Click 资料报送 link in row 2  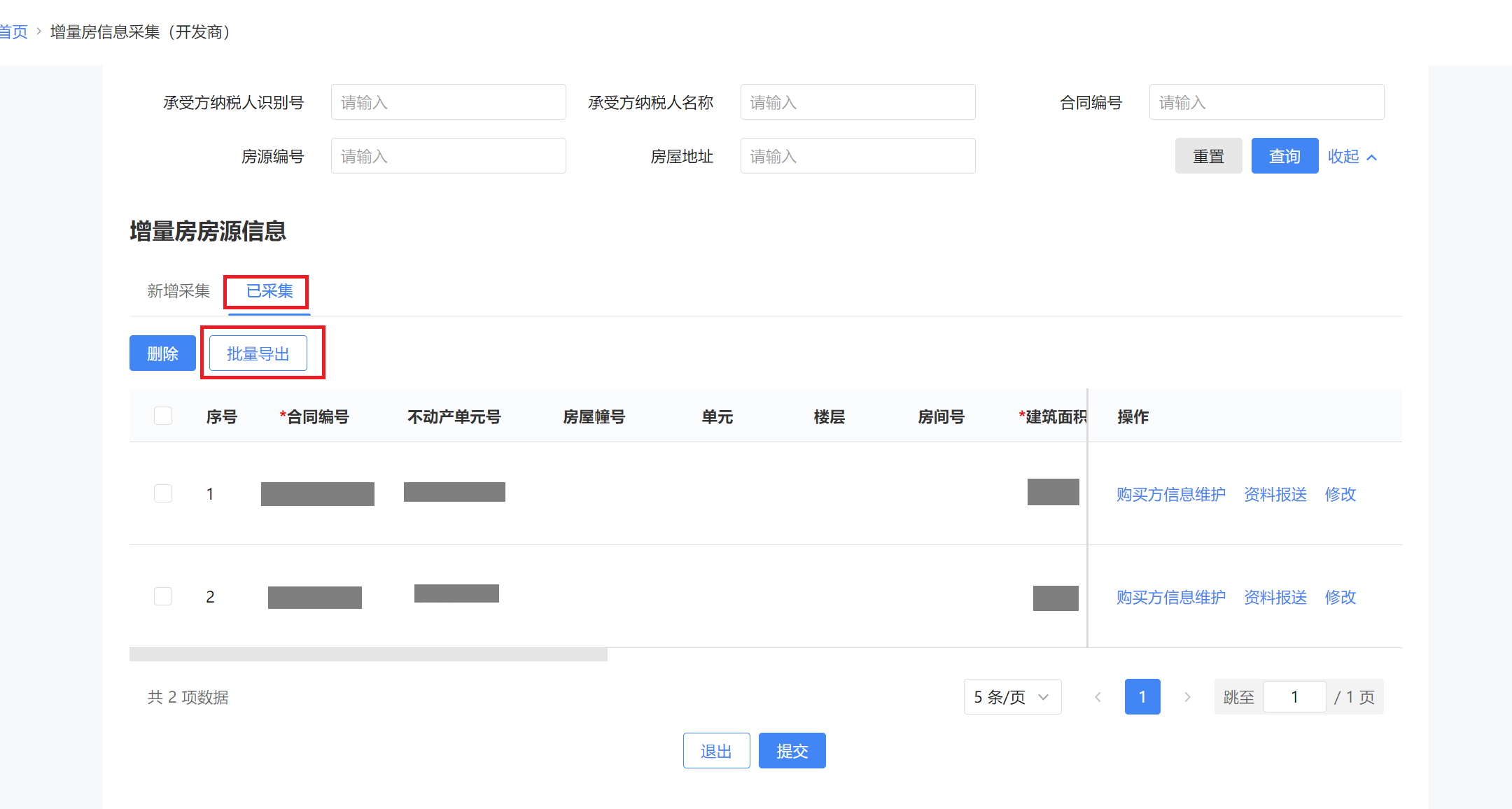pyautogui.click(x=1275, y=598)
